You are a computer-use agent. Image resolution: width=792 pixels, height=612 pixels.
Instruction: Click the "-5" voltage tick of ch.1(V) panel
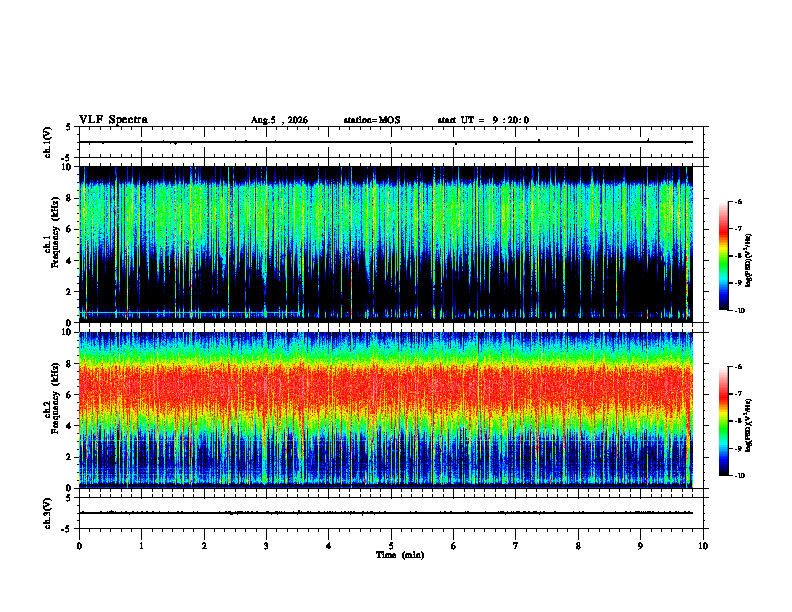tap(67, 159)
